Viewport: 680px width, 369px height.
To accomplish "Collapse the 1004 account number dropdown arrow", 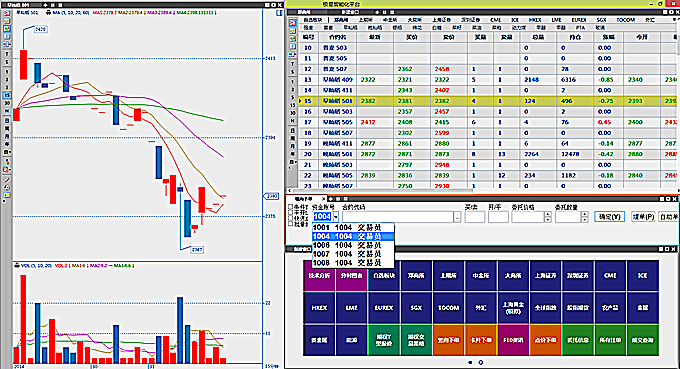I will pos(336,217).
